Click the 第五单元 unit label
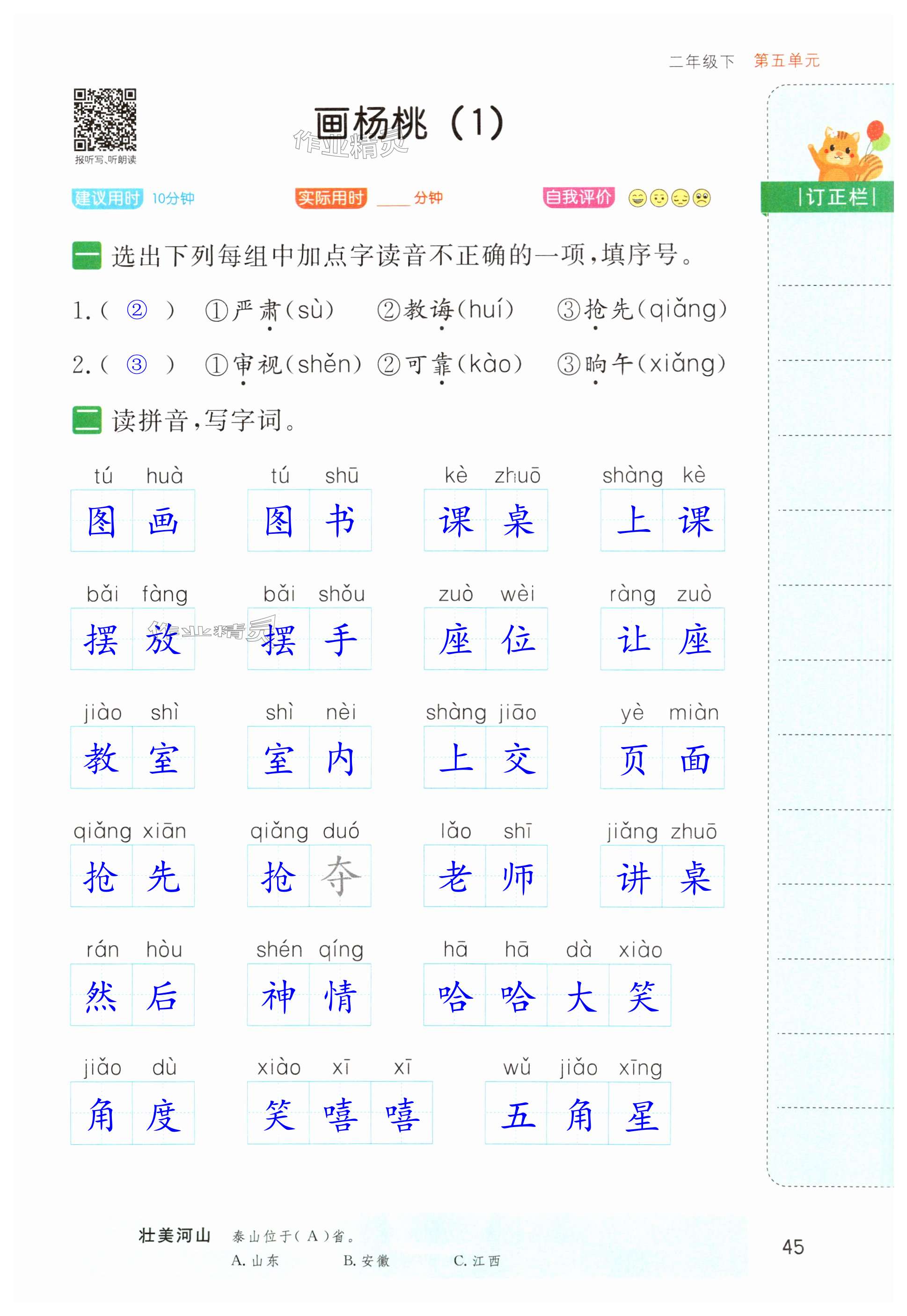The width and height of the screenshot is (907, 1316). (x=787, y=61)
